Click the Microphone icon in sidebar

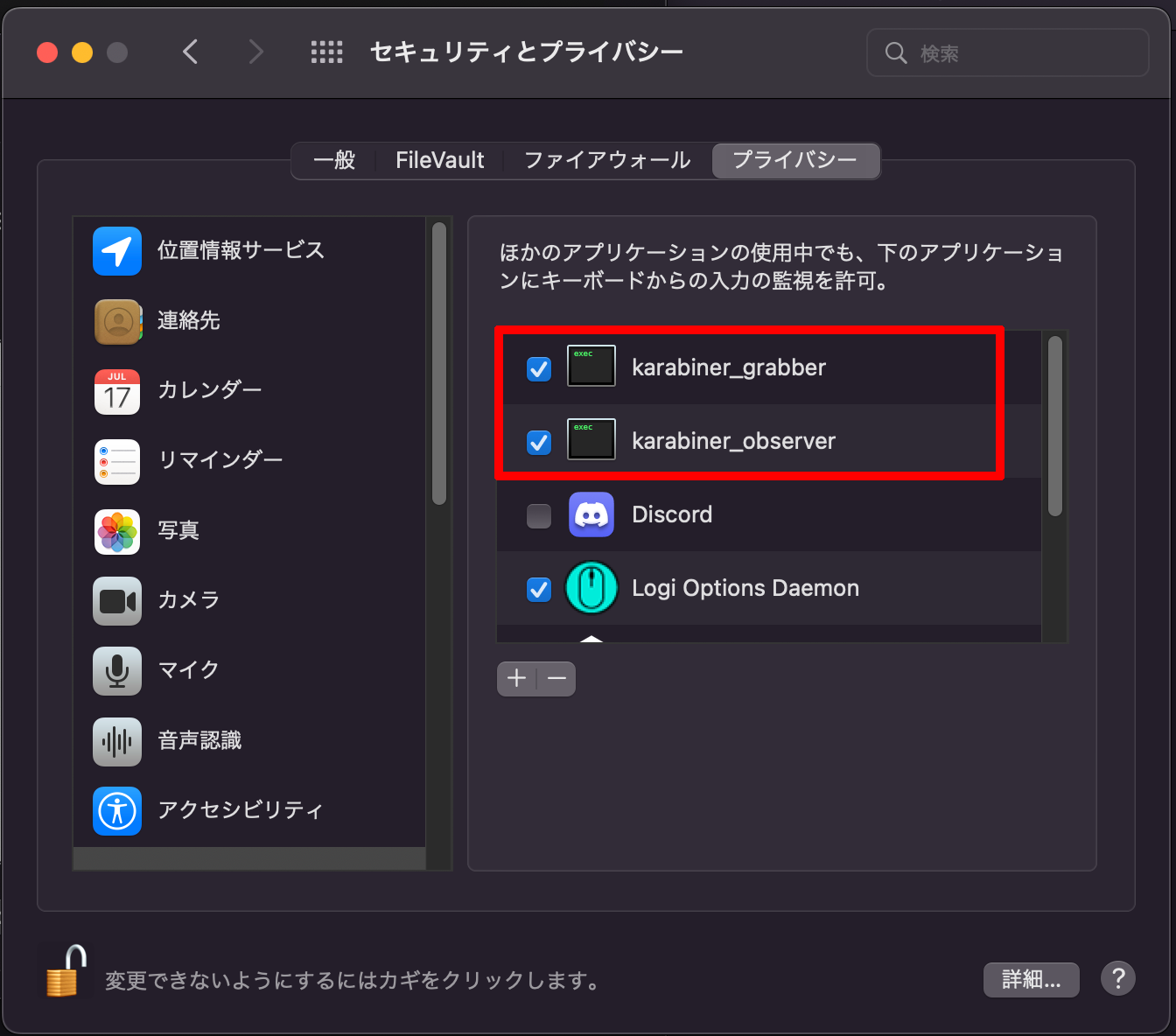click(117, 671)
